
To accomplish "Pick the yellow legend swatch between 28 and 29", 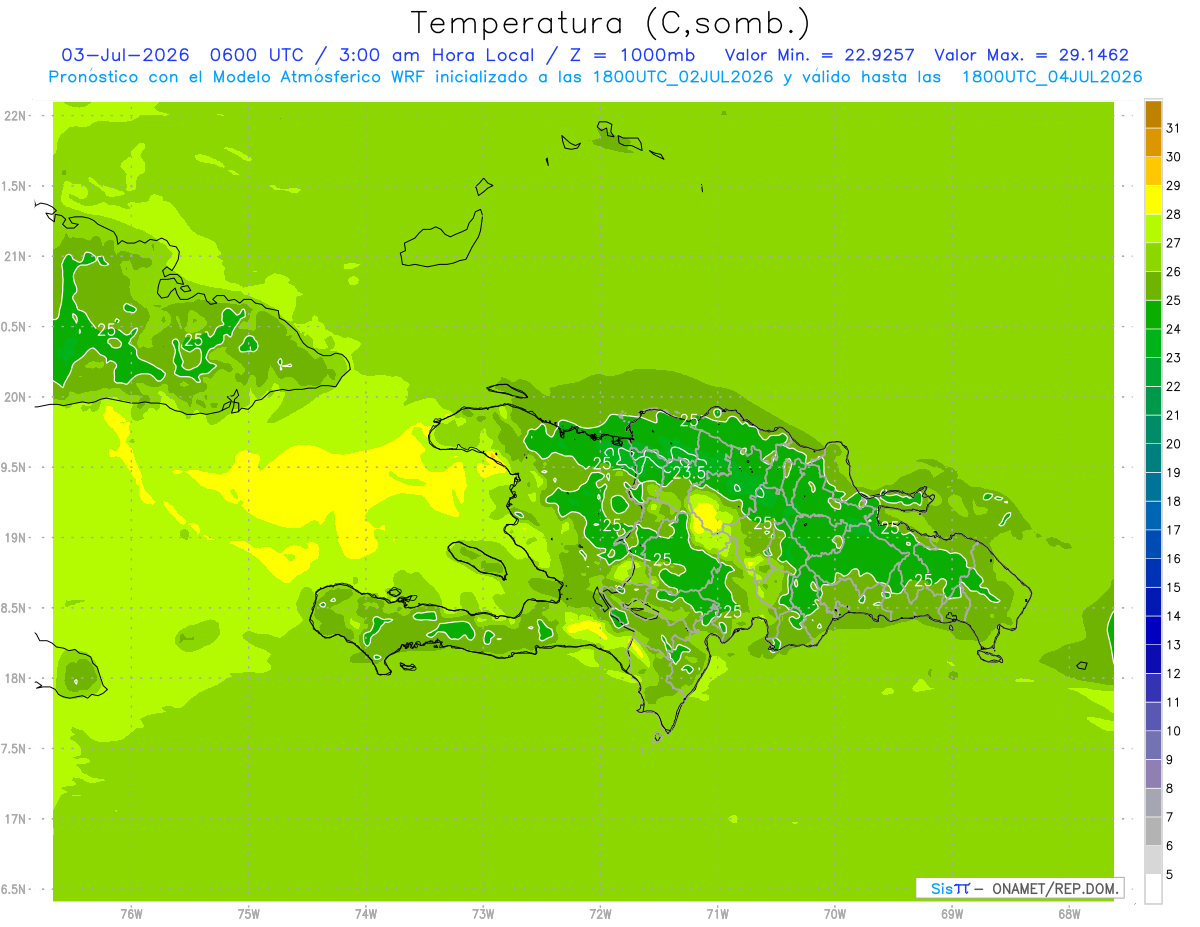I will (1154, 200).
